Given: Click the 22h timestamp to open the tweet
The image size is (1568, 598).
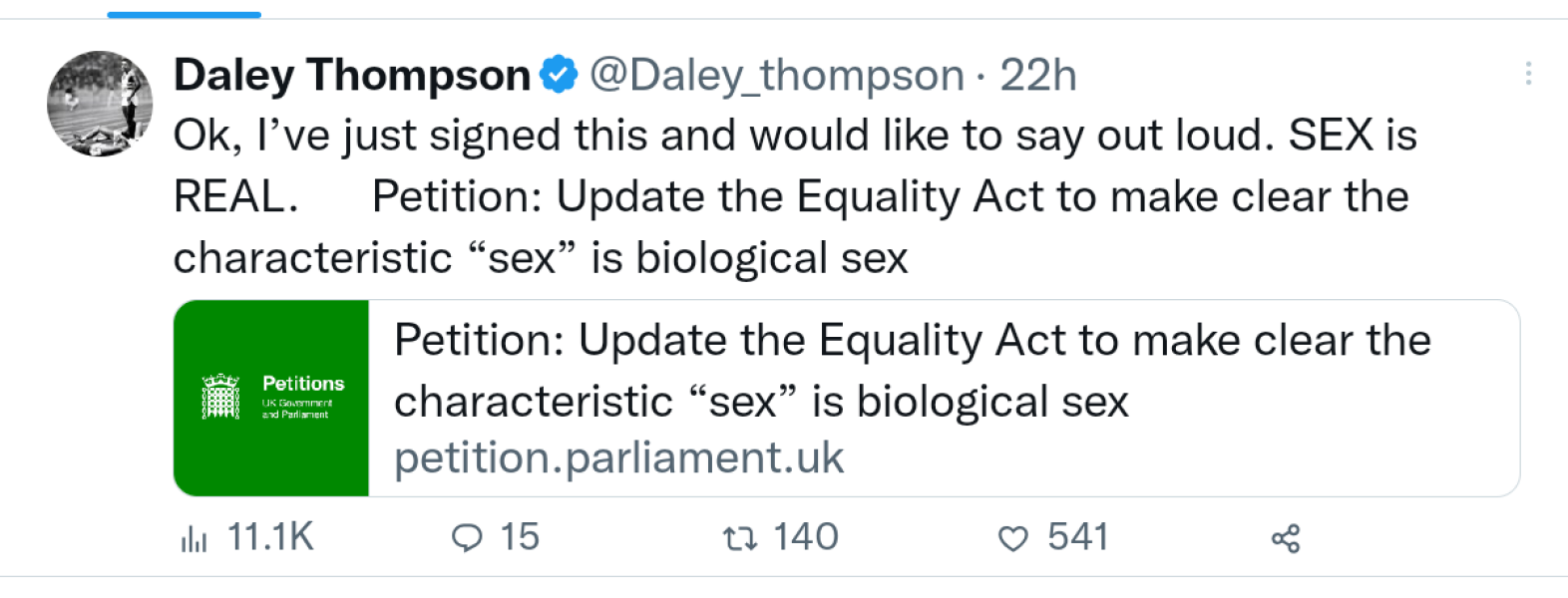Looking at the screenshot, I should click(1037, 73).
